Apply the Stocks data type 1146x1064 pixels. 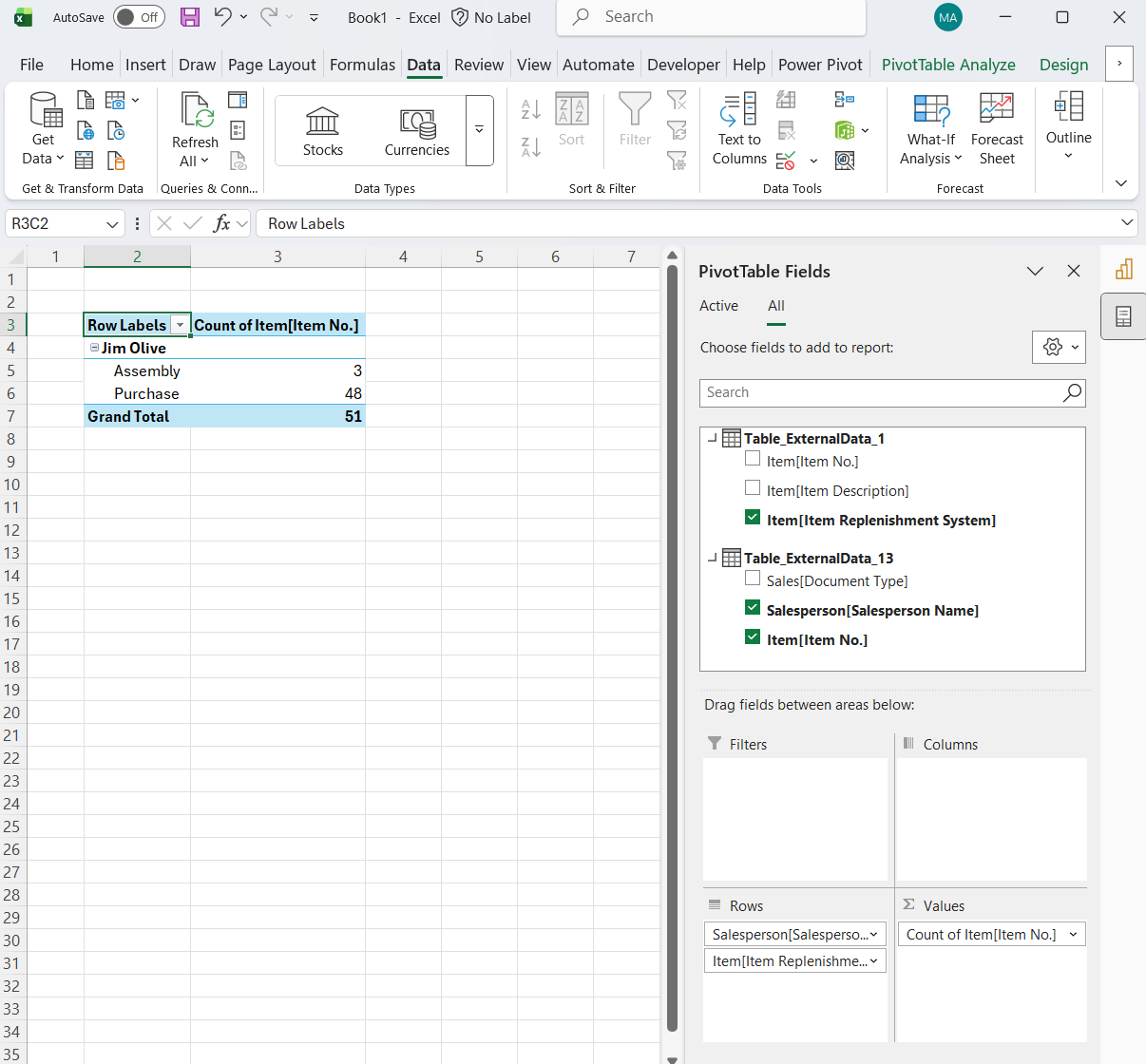(x=322, y=128)
